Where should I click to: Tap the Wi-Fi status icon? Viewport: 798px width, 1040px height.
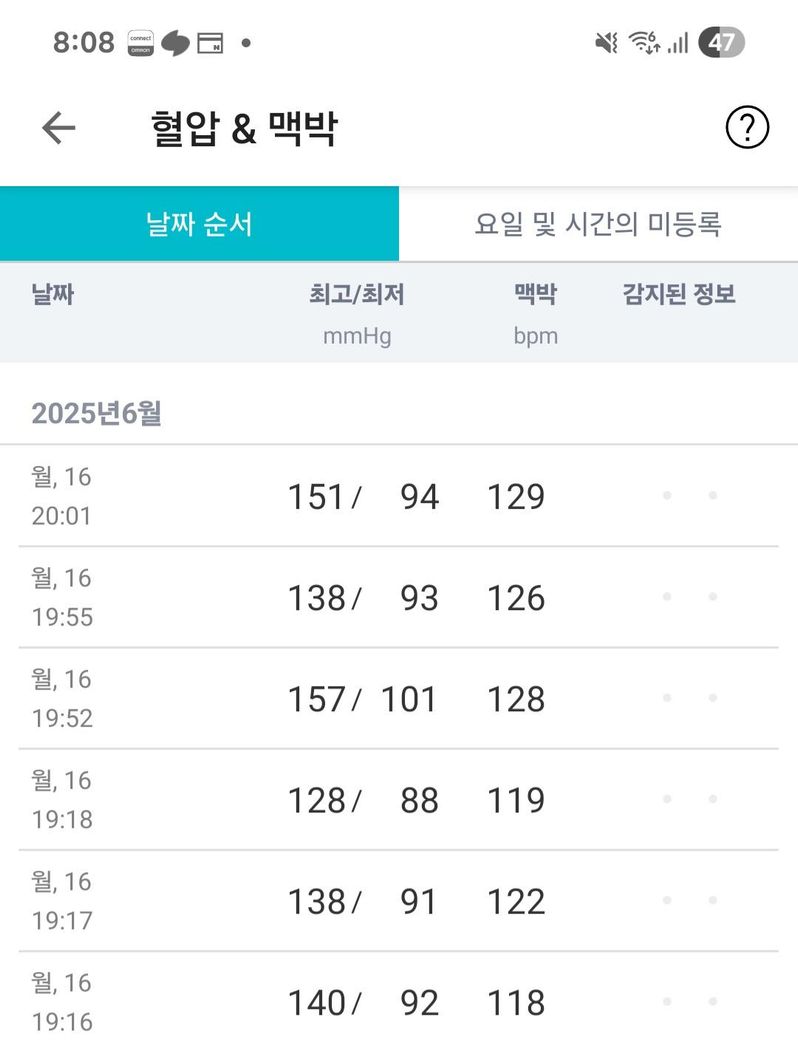click(643, 43)
